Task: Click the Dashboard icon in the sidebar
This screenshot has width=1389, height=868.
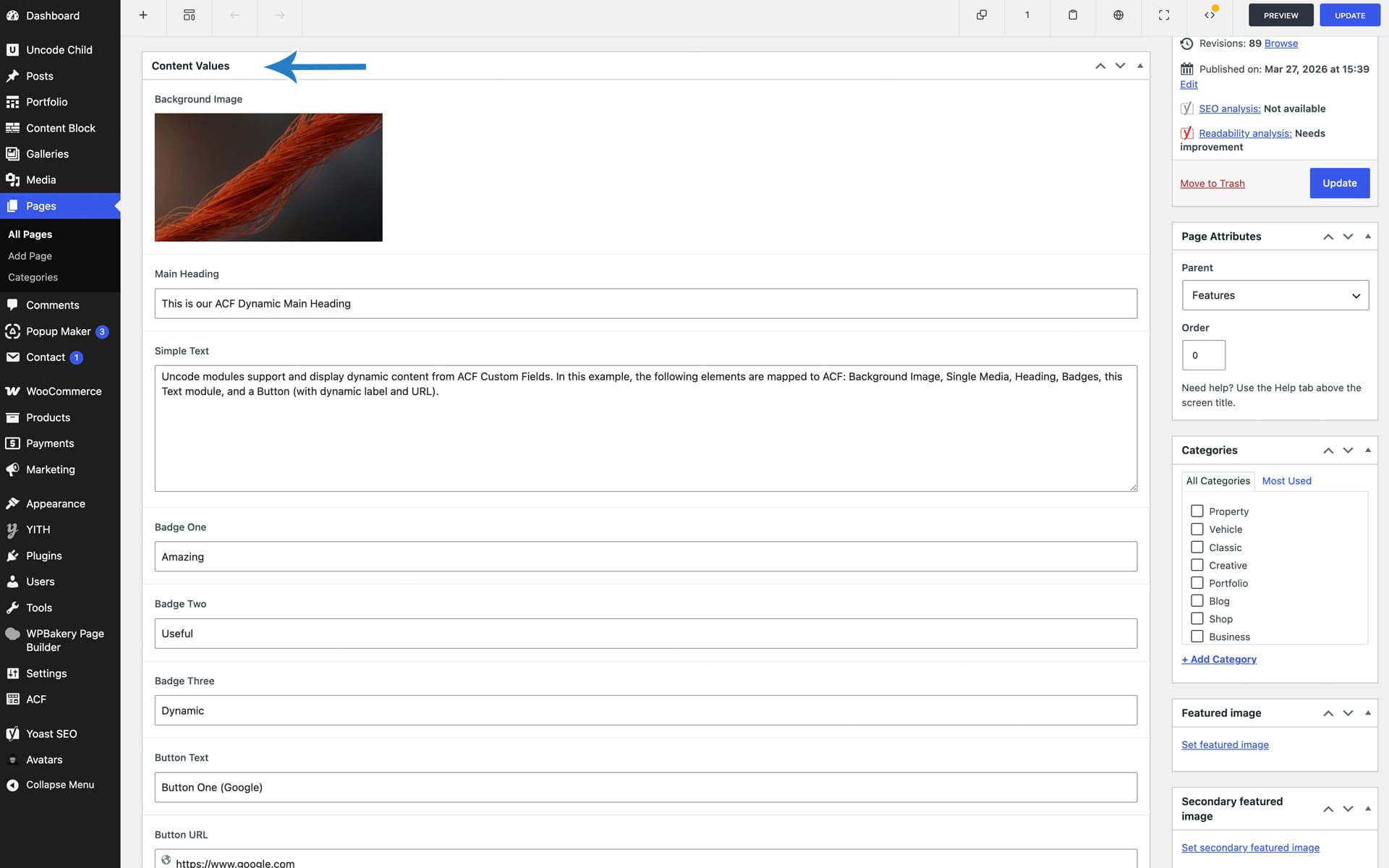Action: 12,15
